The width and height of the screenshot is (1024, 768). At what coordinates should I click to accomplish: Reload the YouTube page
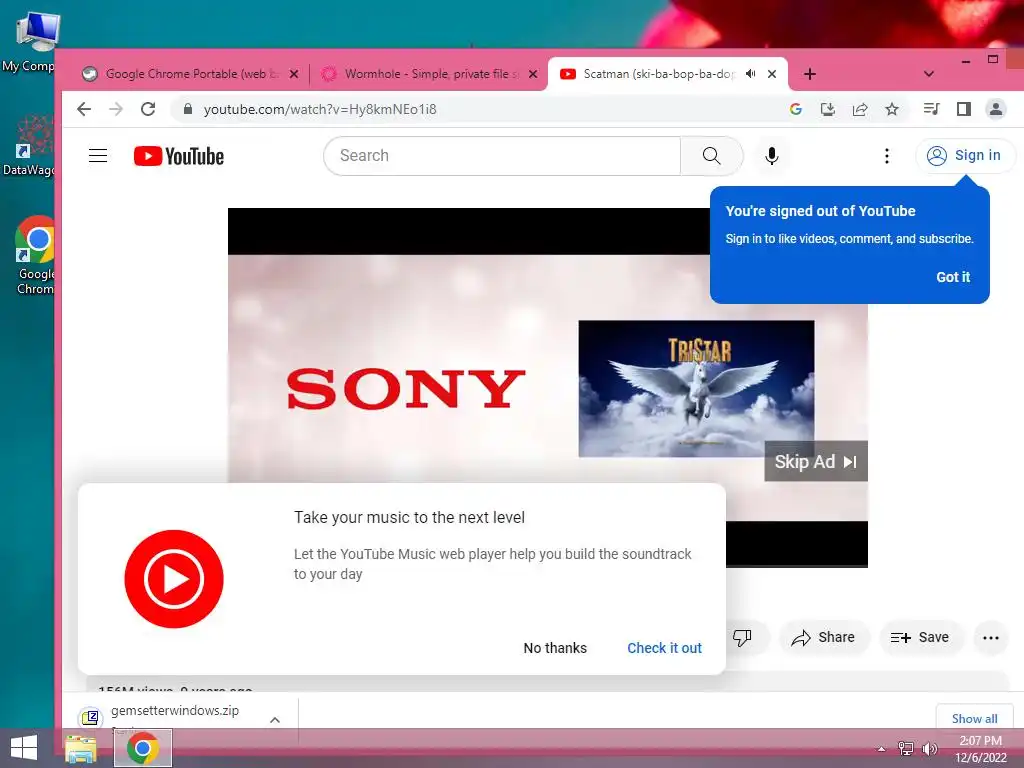point(148,109)
